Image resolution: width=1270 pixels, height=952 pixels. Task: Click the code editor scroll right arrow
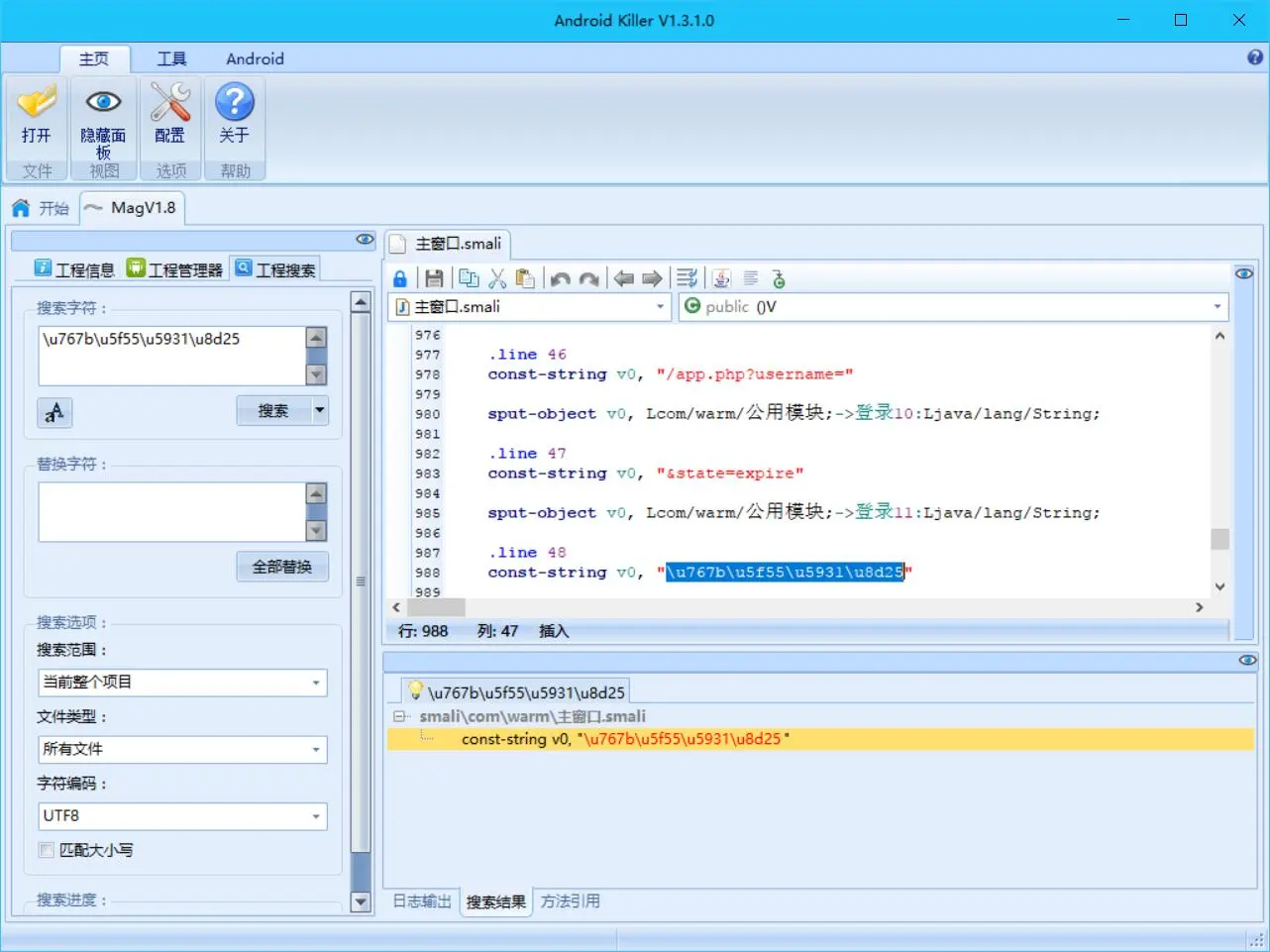[1199, 607]
